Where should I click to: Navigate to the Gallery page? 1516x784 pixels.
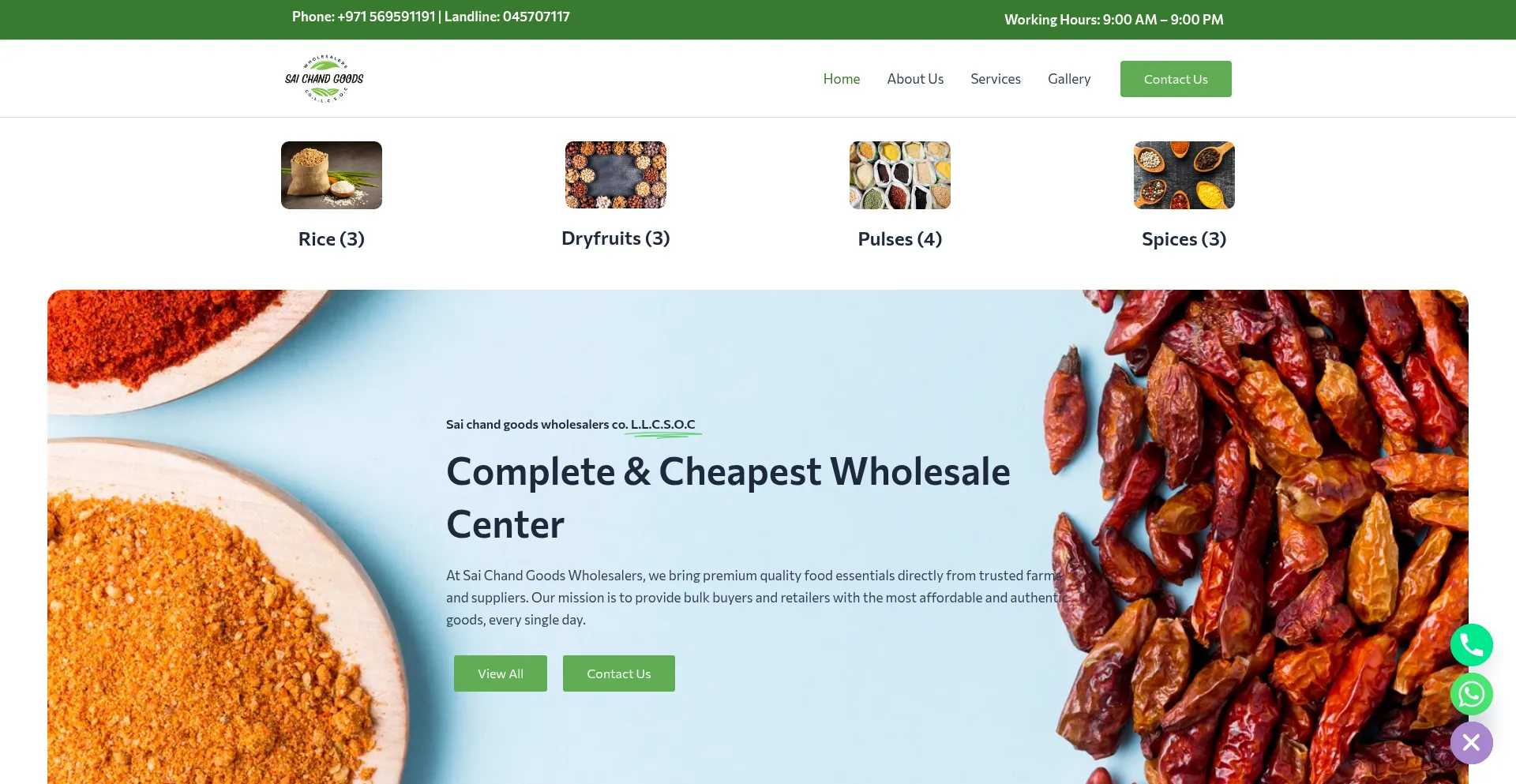pyautogui.click(x=1069, y=79)
